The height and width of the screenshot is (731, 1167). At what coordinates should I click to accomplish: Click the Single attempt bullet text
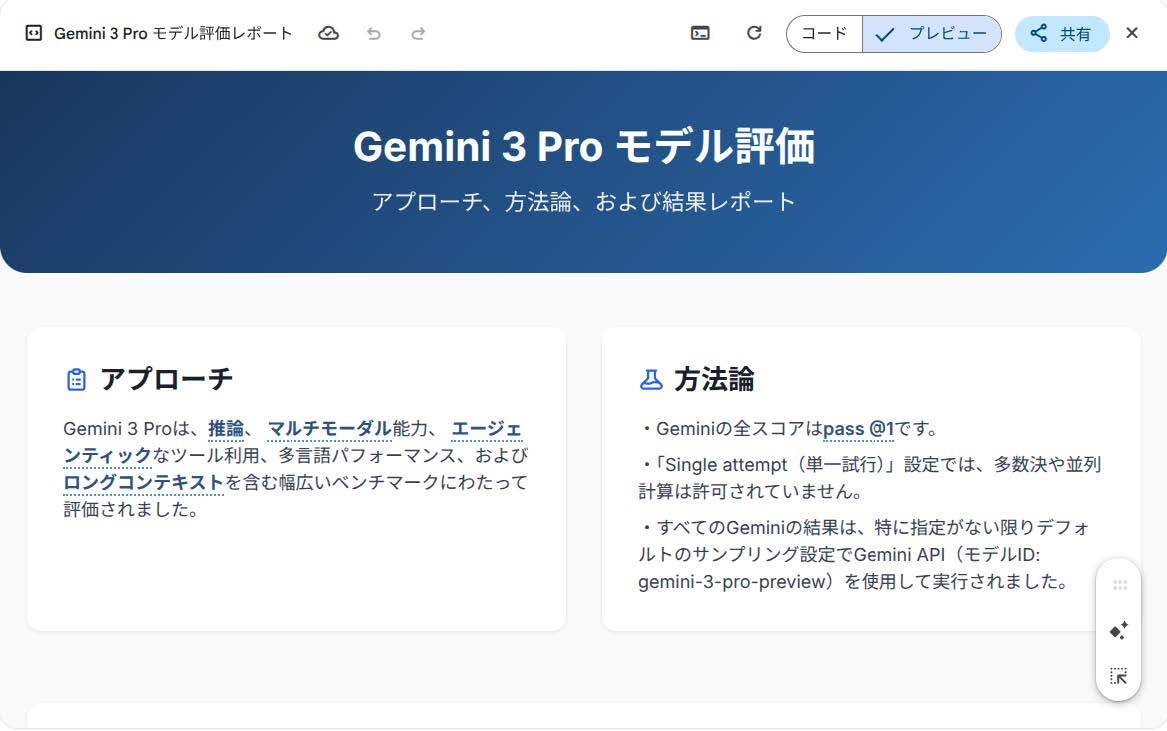tap(869, 478)
